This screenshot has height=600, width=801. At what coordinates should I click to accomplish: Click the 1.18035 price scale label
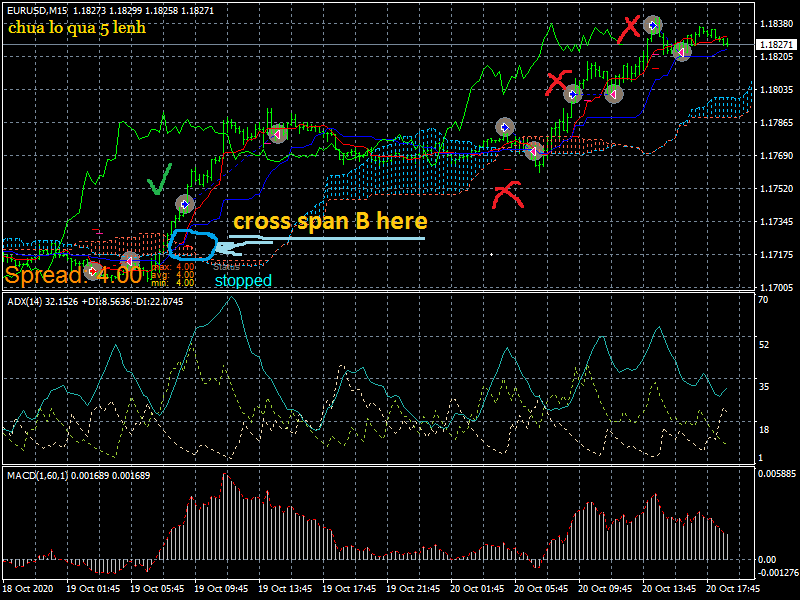click(776, 90)
